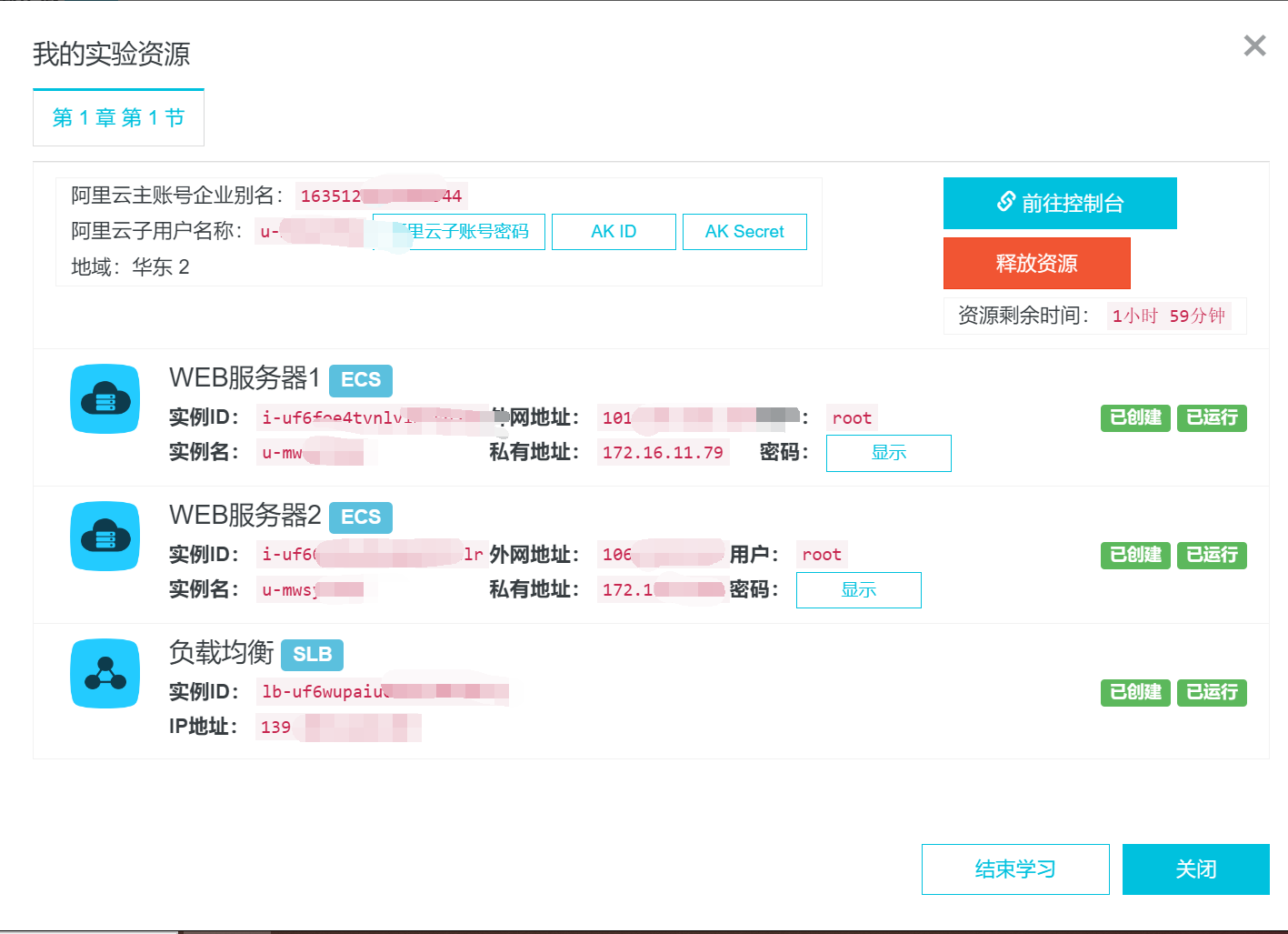1288x934 pixels.
Task: Click 已运行 status of 负载均衡
Action: coord(1213,692)
